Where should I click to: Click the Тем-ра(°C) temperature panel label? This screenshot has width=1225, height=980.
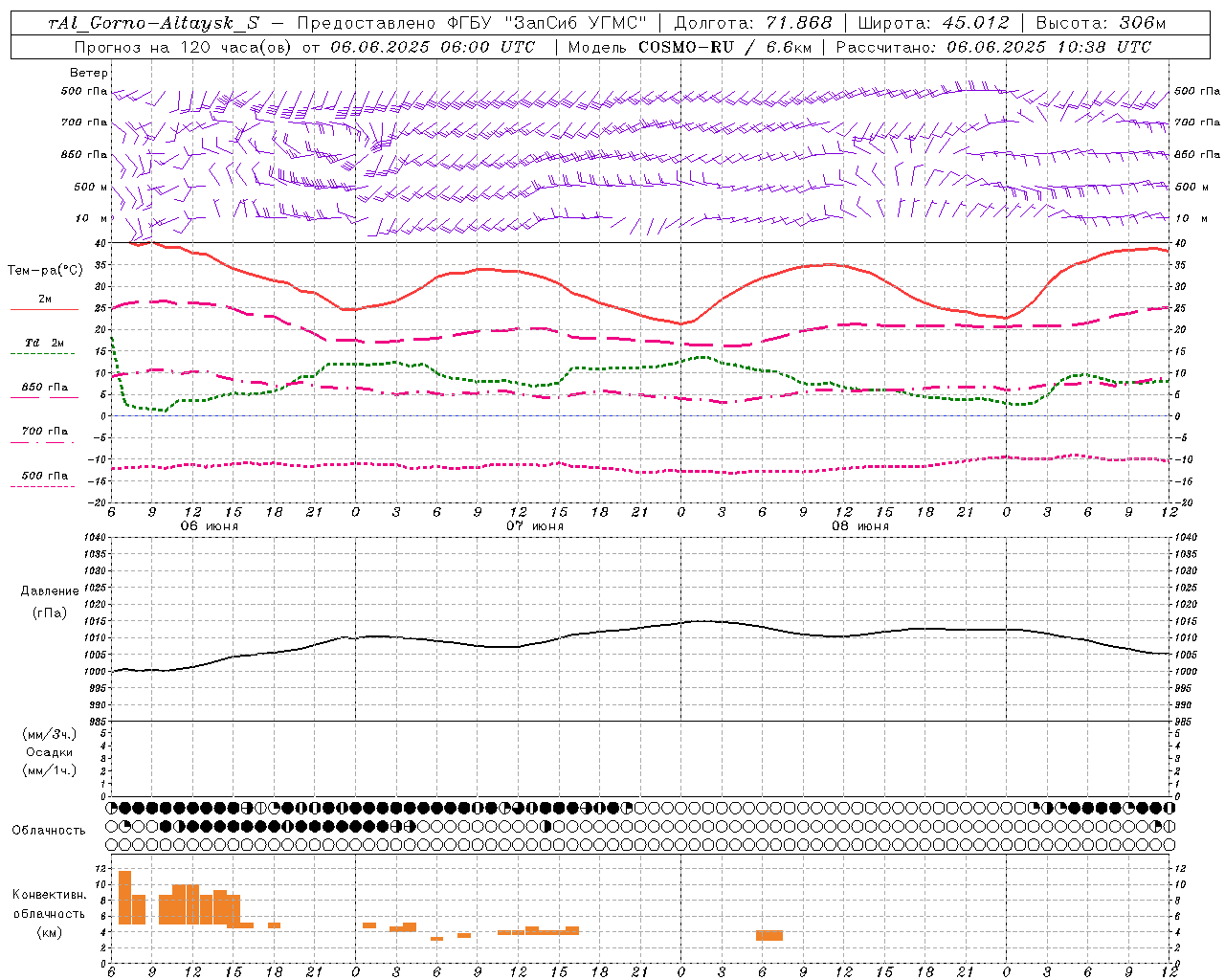point(45,270)
